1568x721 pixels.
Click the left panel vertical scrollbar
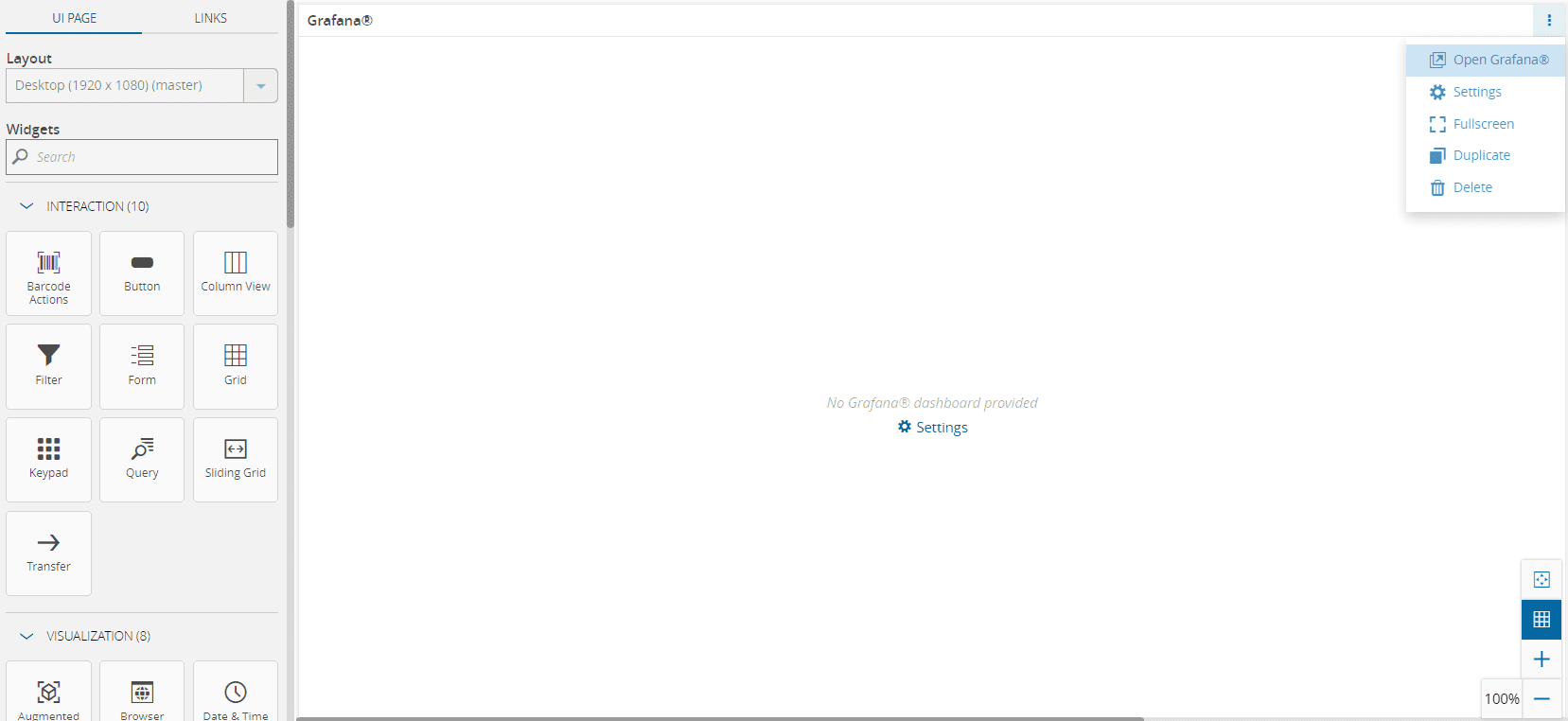point(291,114)
